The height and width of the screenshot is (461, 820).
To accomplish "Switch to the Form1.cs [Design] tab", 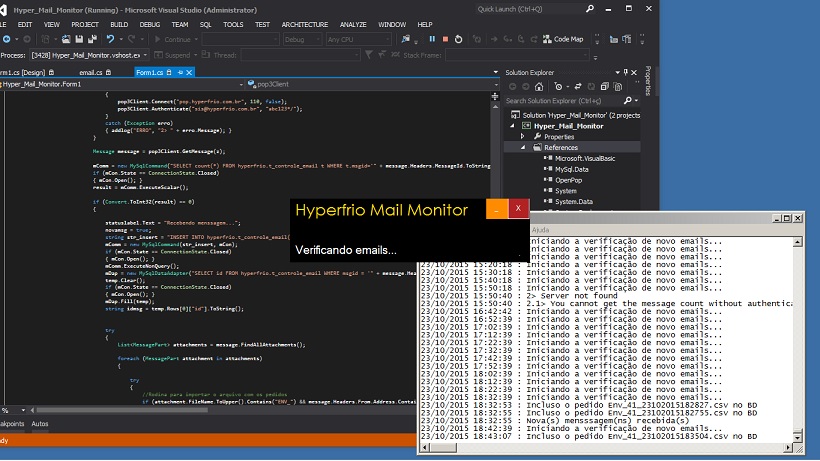I will (22, 73).
